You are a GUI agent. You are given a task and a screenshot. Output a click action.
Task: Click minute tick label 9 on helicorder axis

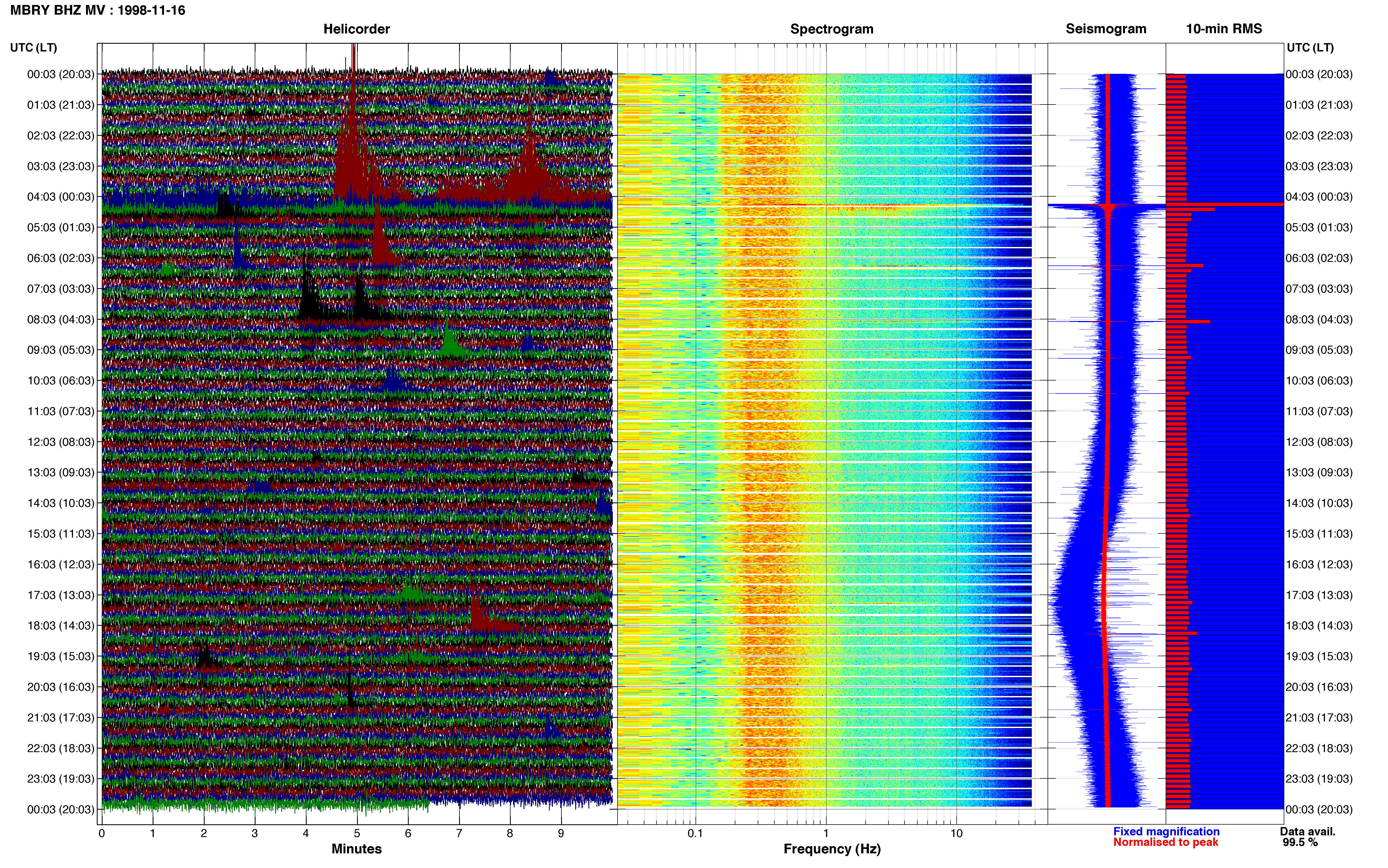pyautogui.click(x=561, y=833)
